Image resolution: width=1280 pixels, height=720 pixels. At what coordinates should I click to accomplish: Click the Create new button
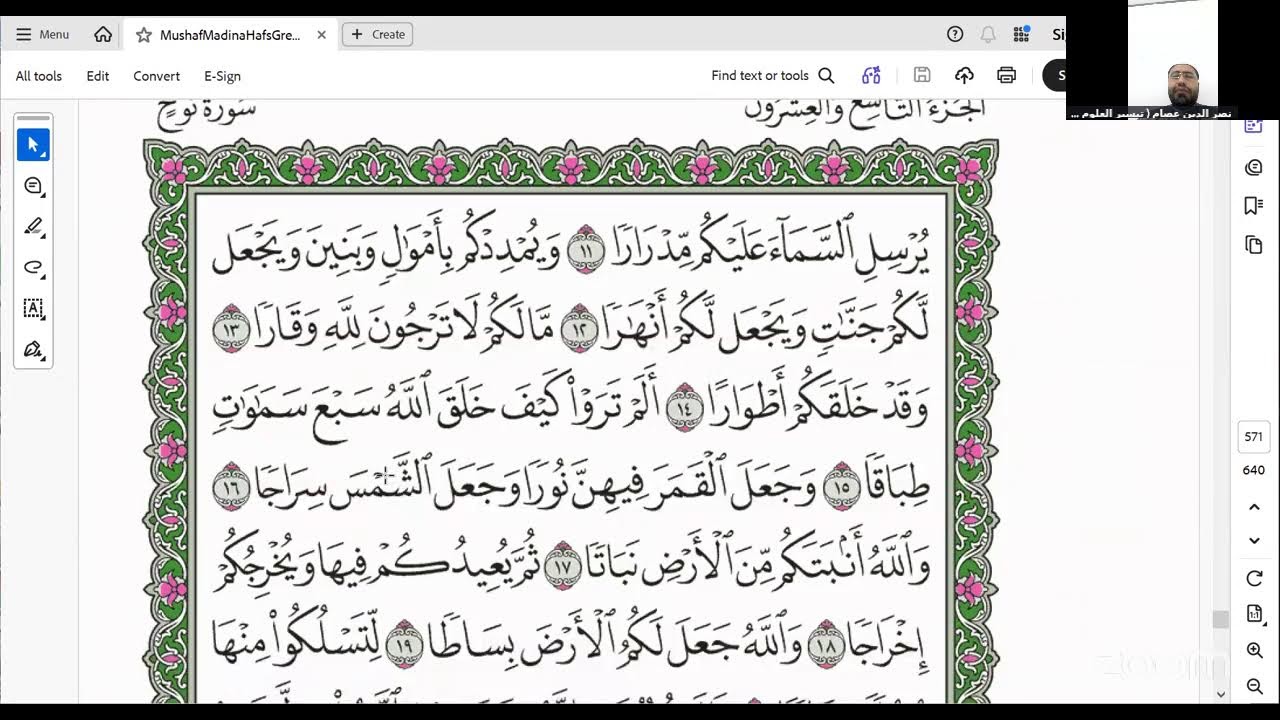pos(377,34)
